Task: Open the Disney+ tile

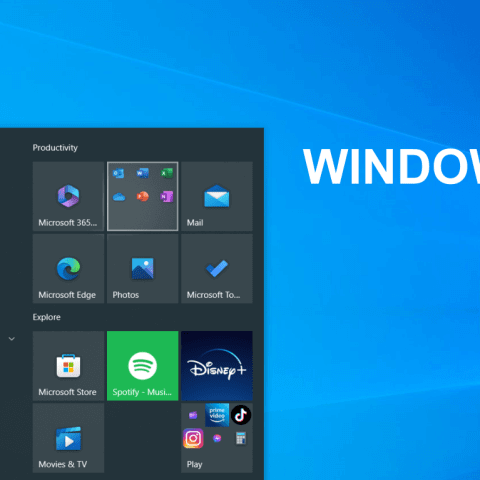Action: pyautogui.click(x=217, y=366)
